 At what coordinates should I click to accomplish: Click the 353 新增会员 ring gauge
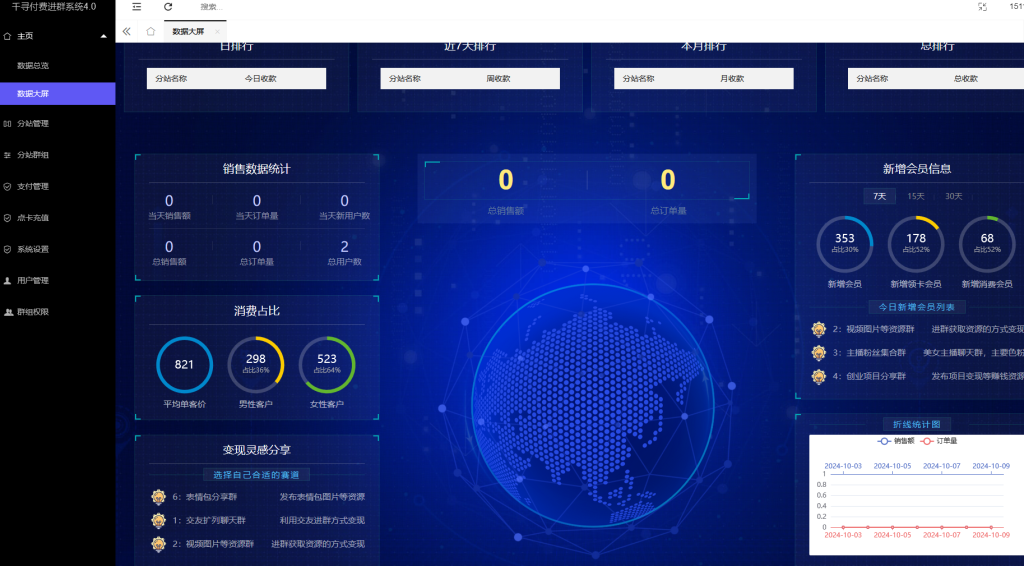(844, 244)
